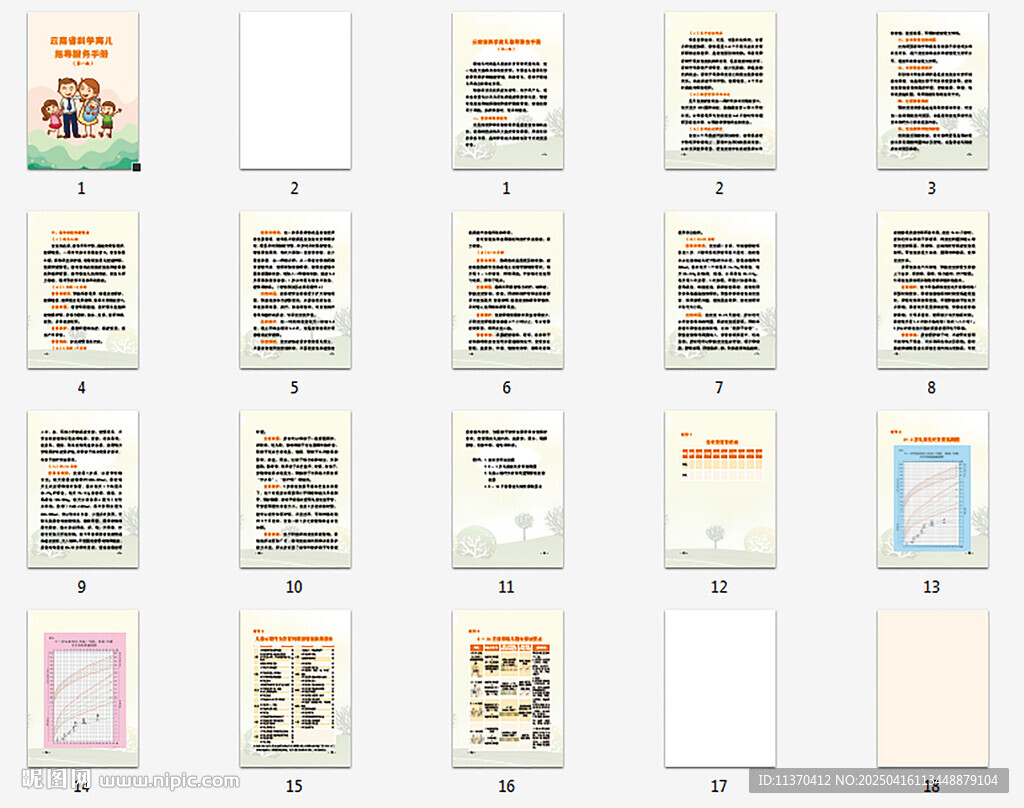Select page 7 thumbnail
1024x808 pixels.
pyautogui.click(x=720, y=289)
